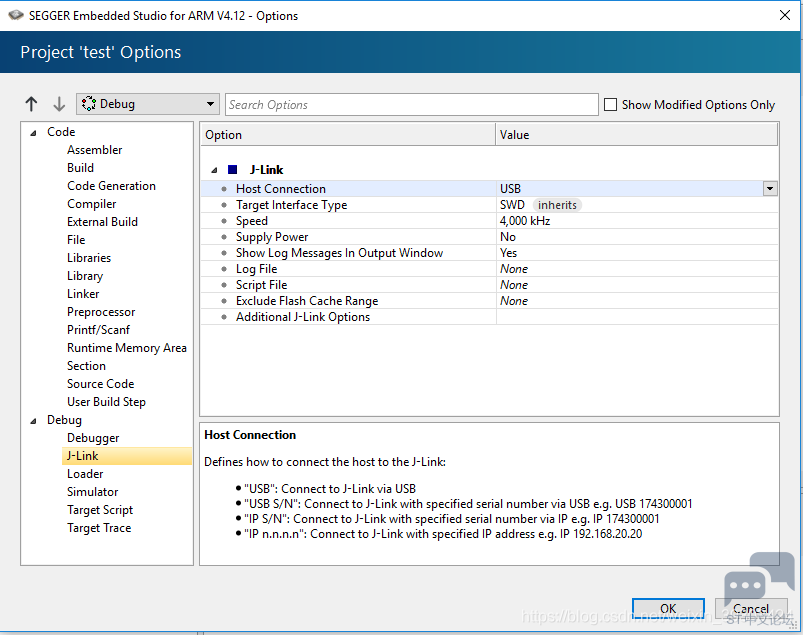Click the Debug configuration gear icon

(x=89, y=103)
